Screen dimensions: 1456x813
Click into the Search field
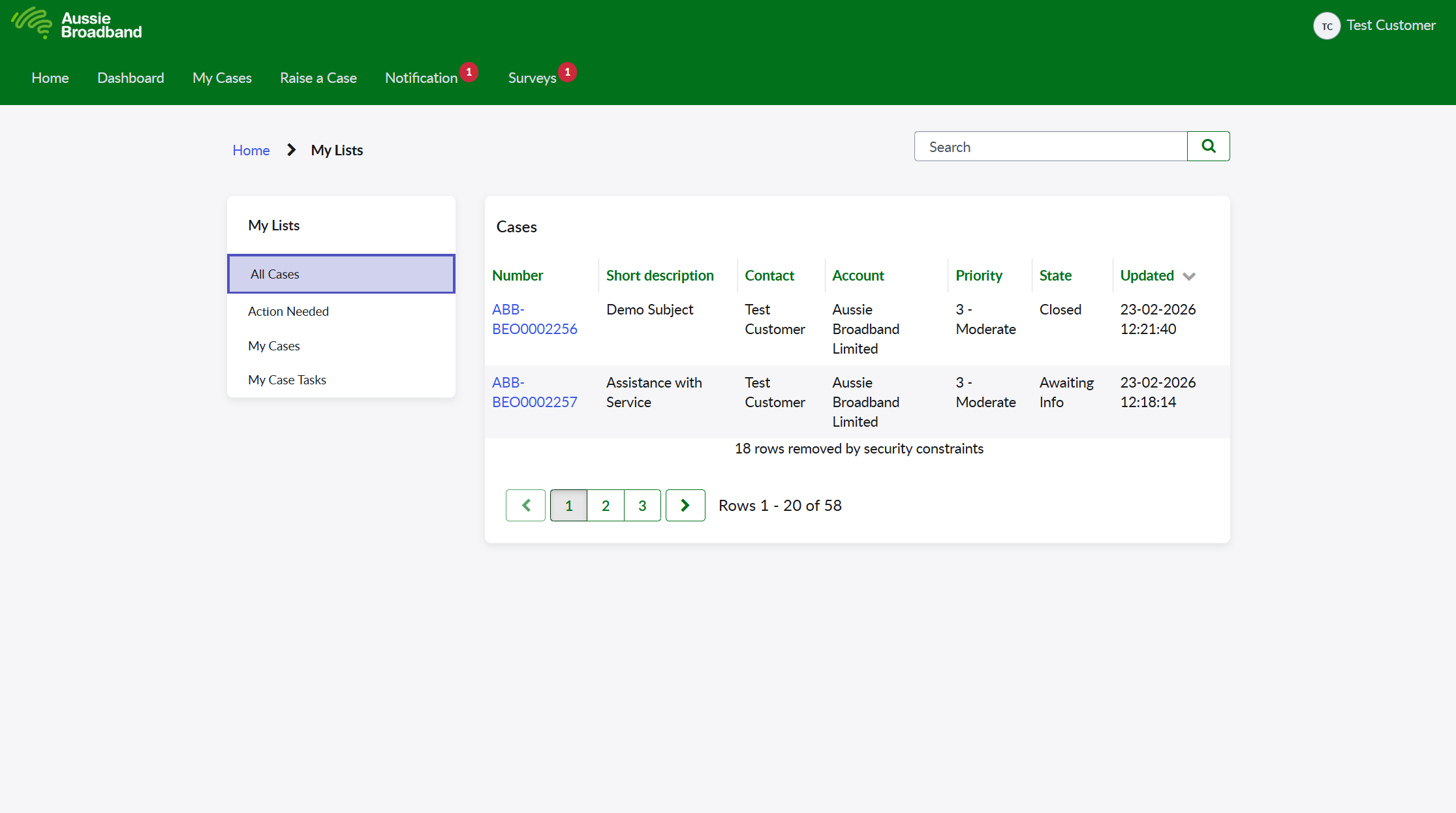pos(1050,147)
